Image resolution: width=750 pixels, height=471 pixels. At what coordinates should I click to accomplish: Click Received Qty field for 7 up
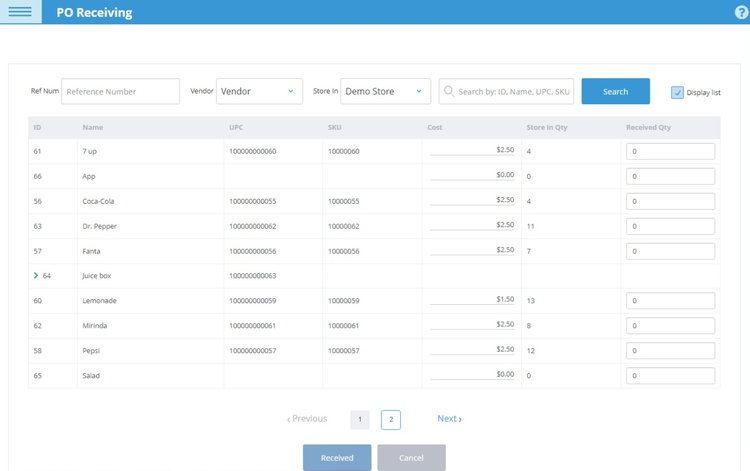(670, 151)
